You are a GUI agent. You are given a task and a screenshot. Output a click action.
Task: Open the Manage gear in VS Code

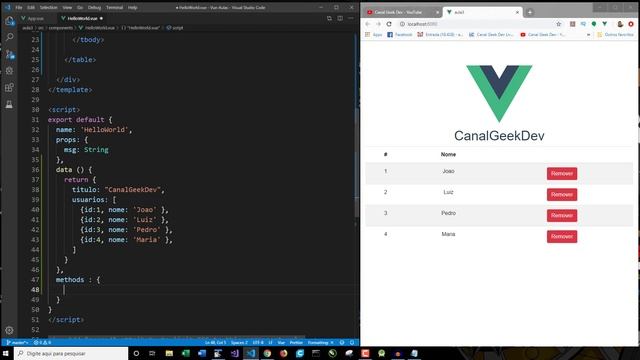coord(9,330)
